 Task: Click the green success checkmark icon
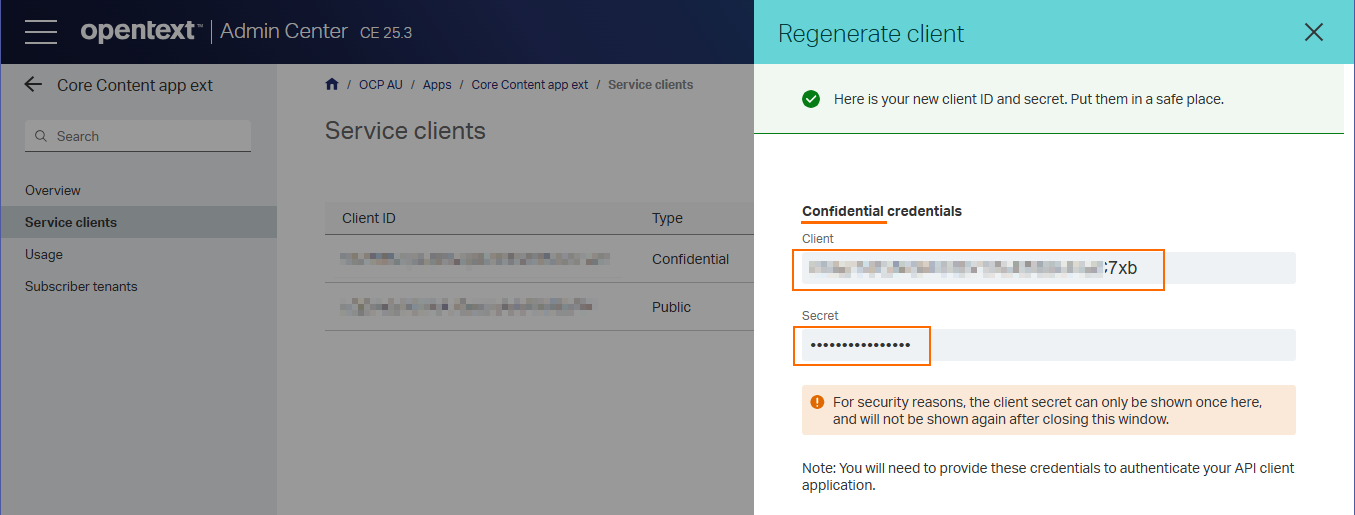[811, 99]
